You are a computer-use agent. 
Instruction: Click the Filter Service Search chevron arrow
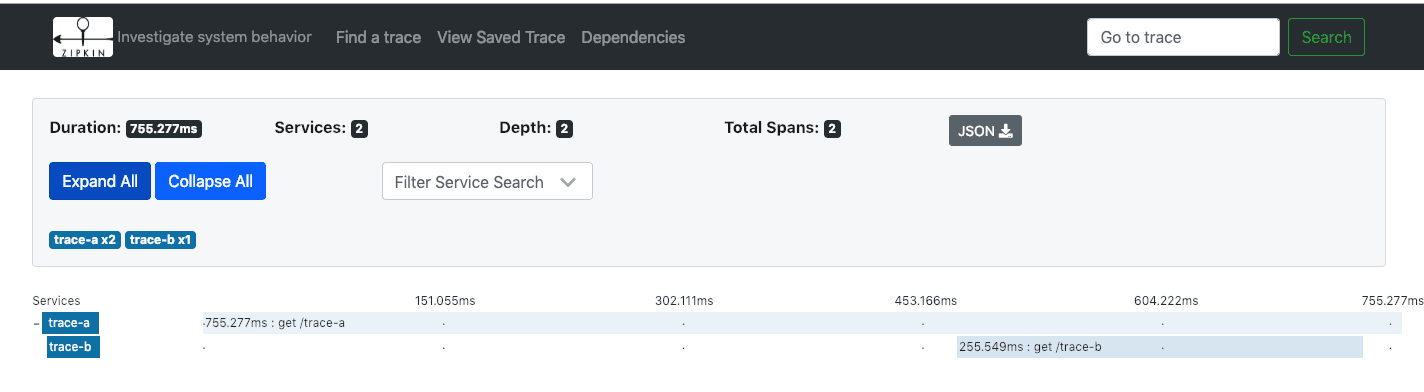coord(568,182)
